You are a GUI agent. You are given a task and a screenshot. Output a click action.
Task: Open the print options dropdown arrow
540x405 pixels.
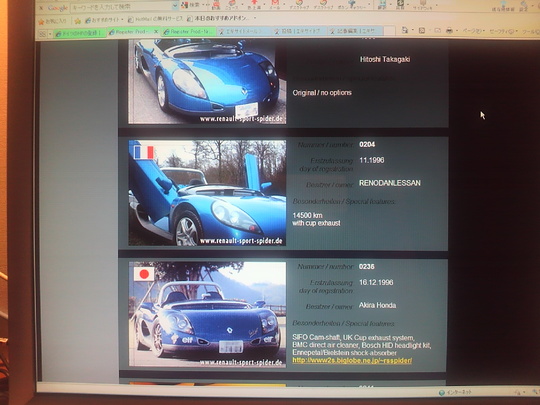tap(456, 31)
